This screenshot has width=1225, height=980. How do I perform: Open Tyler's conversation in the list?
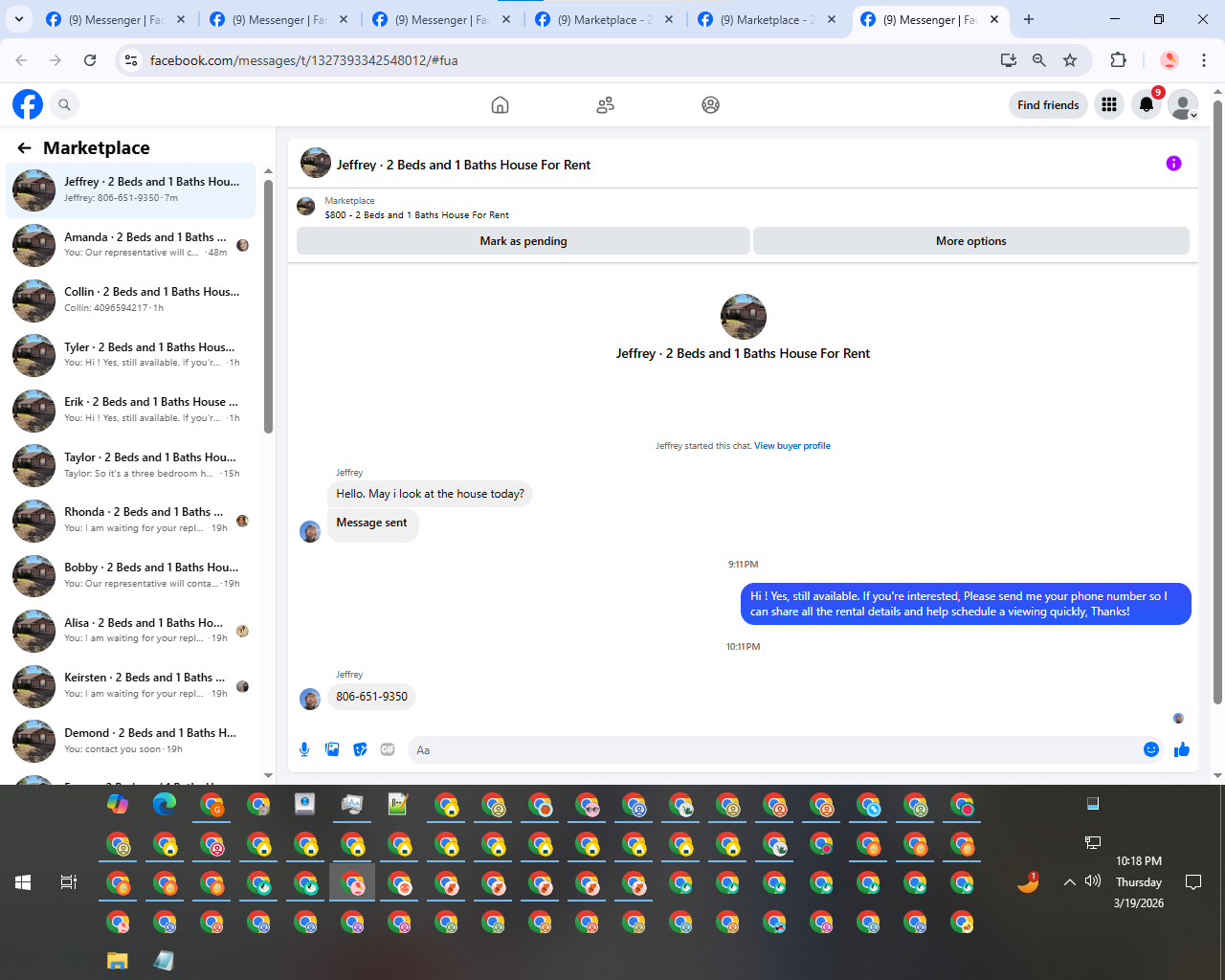pos(131,355)
